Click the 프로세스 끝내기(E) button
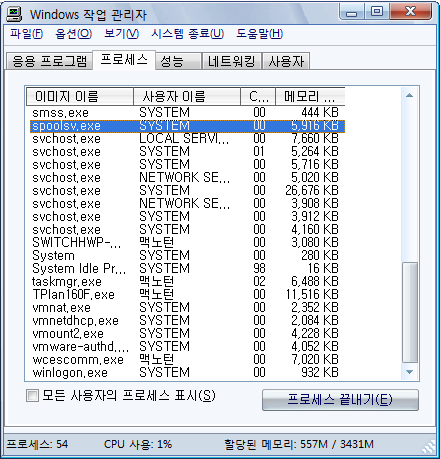 [340, 400]
